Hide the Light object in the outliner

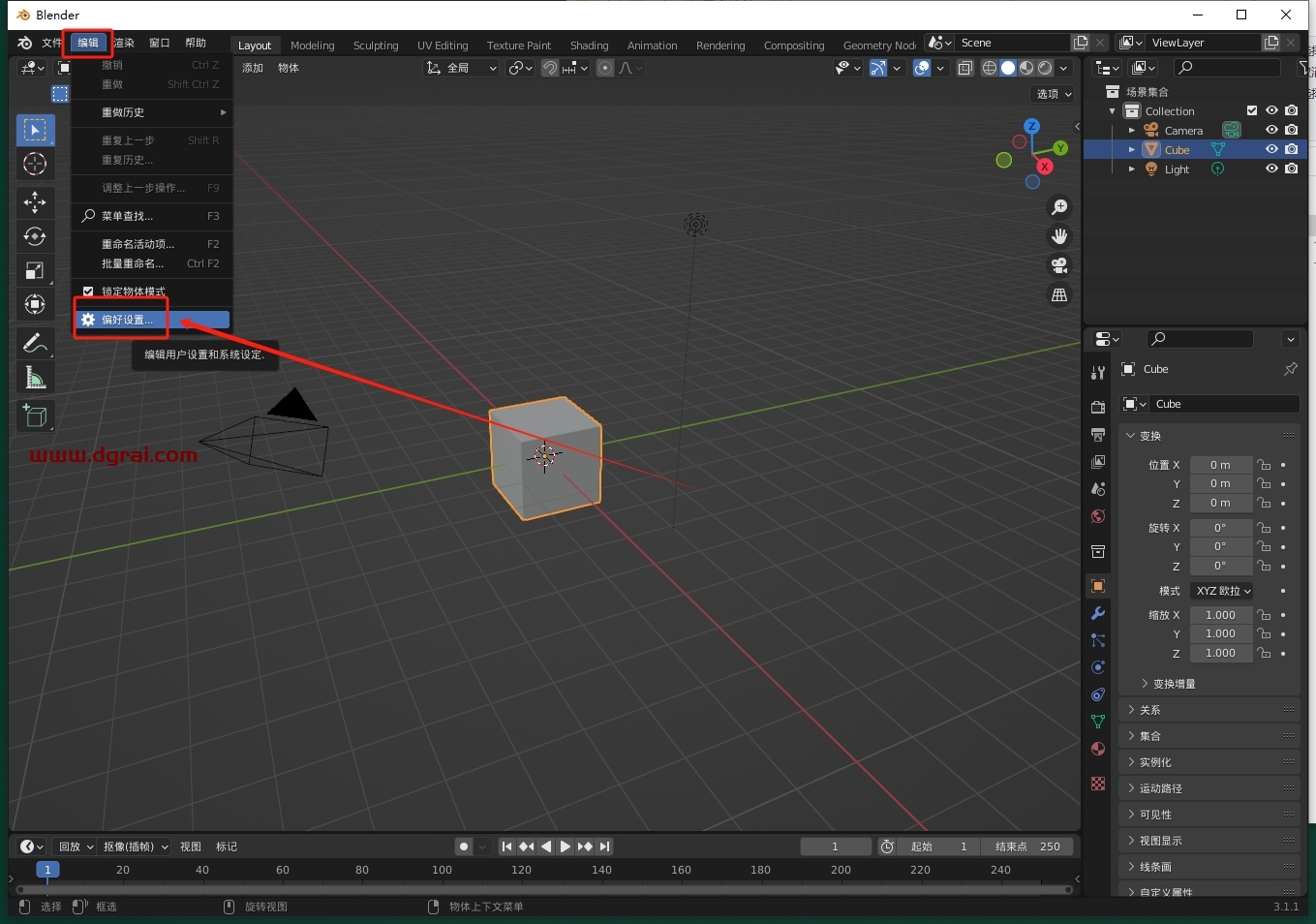1271,169
